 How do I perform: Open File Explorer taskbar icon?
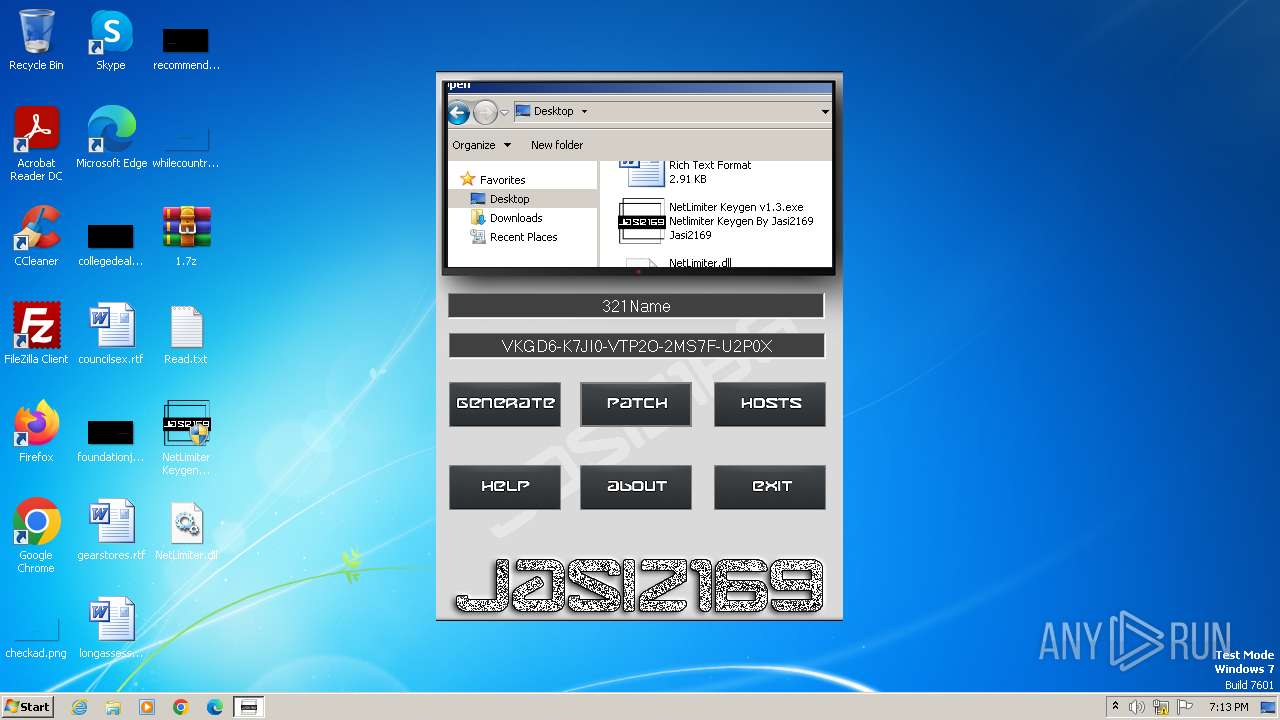[113, 707]
